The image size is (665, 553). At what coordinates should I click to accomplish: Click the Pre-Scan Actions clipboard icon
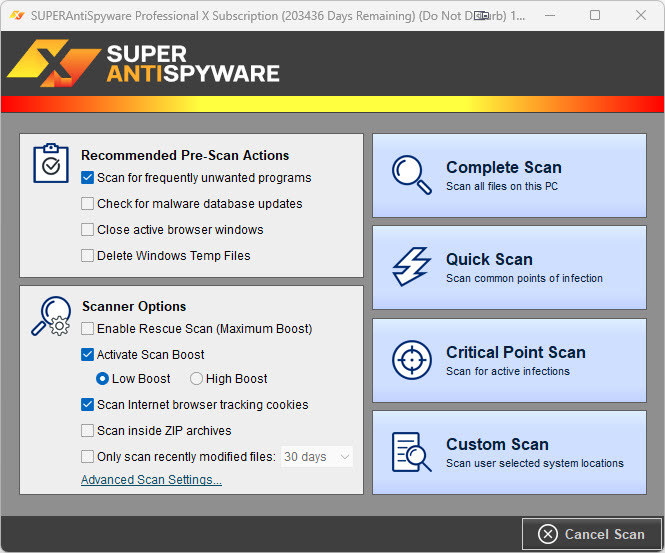51,163
